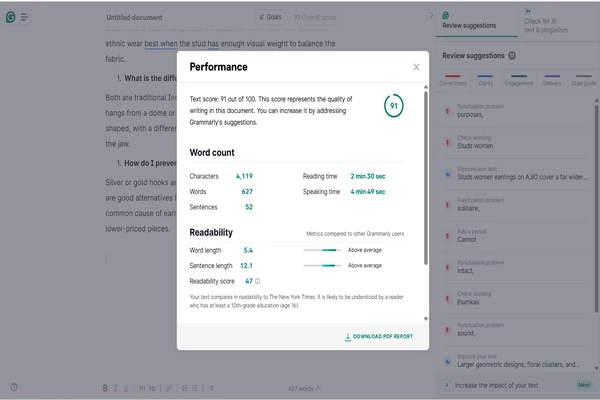Open the 'Studs women earrings on AJIO' suggestion
Image resolution: width=600 pixels, height=400 pixels.
point(515,173)
